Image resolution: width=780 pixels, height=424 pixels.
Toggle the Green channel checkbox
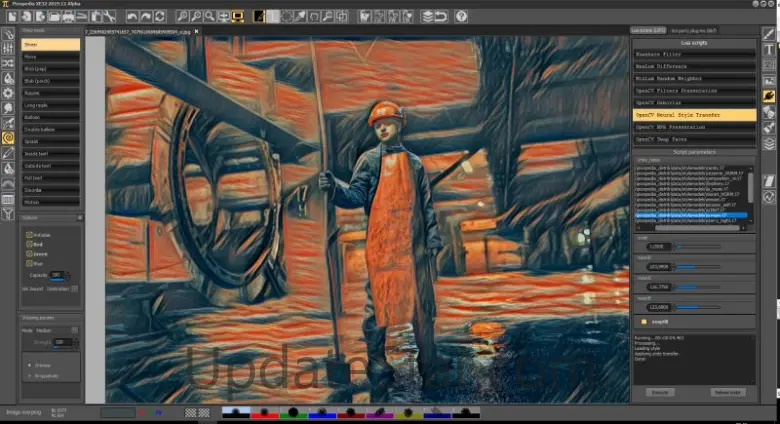coord(29,253)
